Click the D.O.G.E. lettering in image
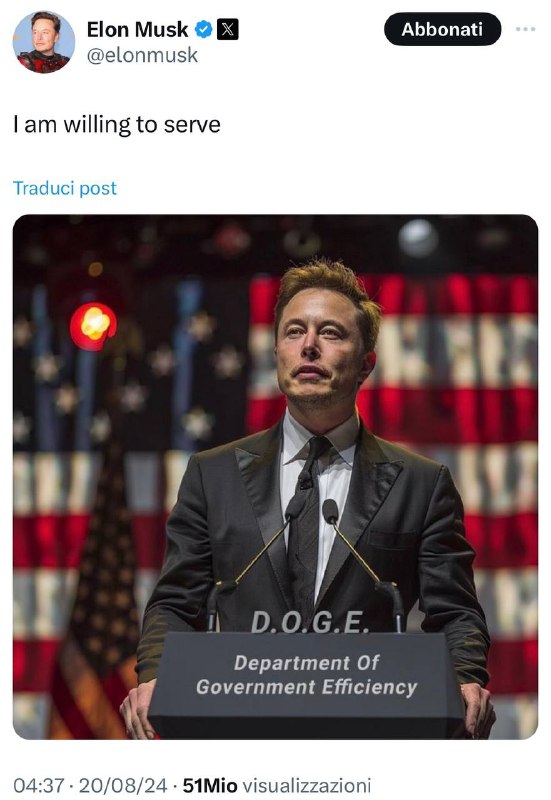This screenshot has height=800, width=551. tap(310, 622)
